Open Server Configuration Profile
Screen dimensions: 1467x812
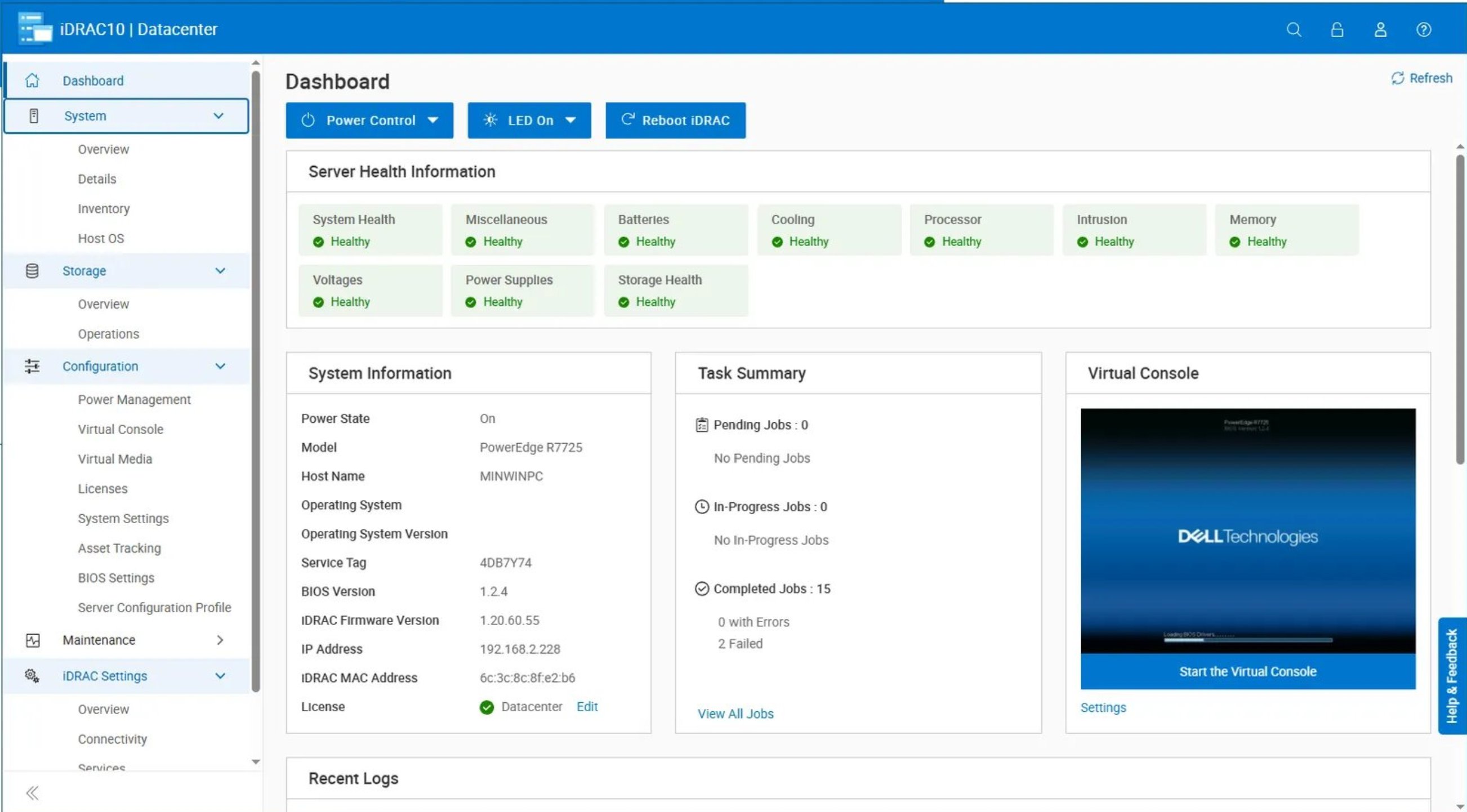point(154,607)
